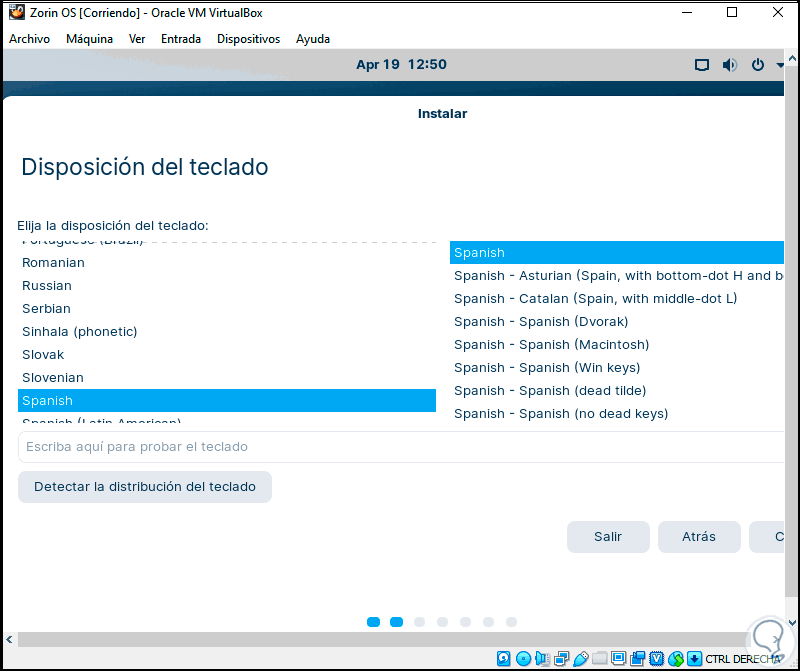Open the Ayuda menu
The height and width of the screenshot is (671, 801).
313,39
